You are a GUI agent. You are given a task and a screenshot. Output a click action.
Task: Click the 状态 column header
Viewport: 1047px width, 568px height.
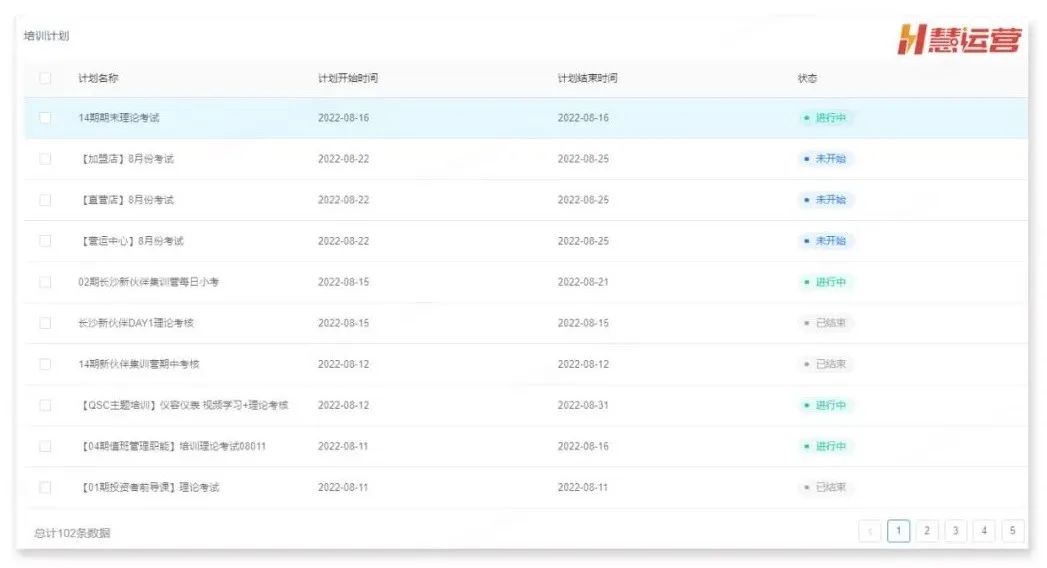807,78
